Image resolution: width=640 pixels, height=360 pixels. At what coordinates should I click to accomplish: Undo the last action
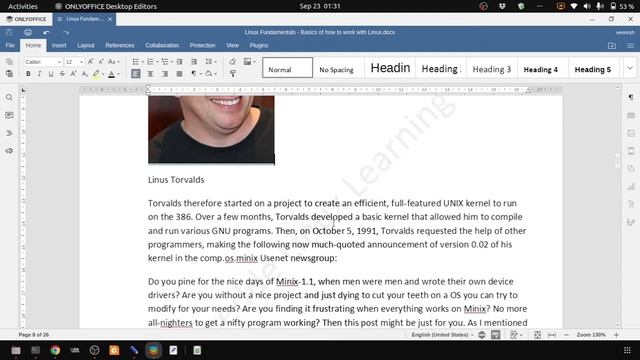(46, 32)
